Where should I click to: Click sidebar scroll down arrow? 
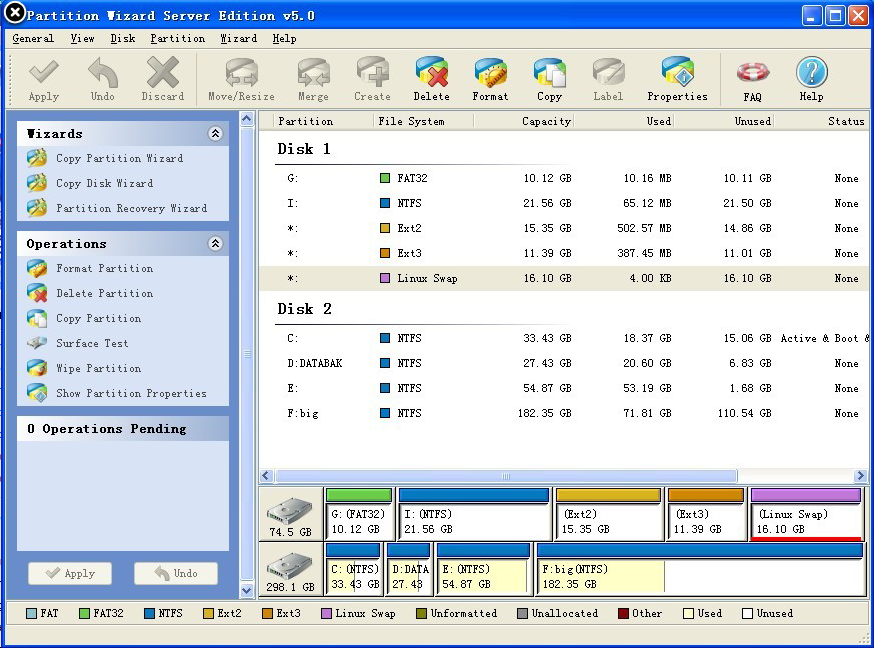pyautogui.click(x=247, y=590)
